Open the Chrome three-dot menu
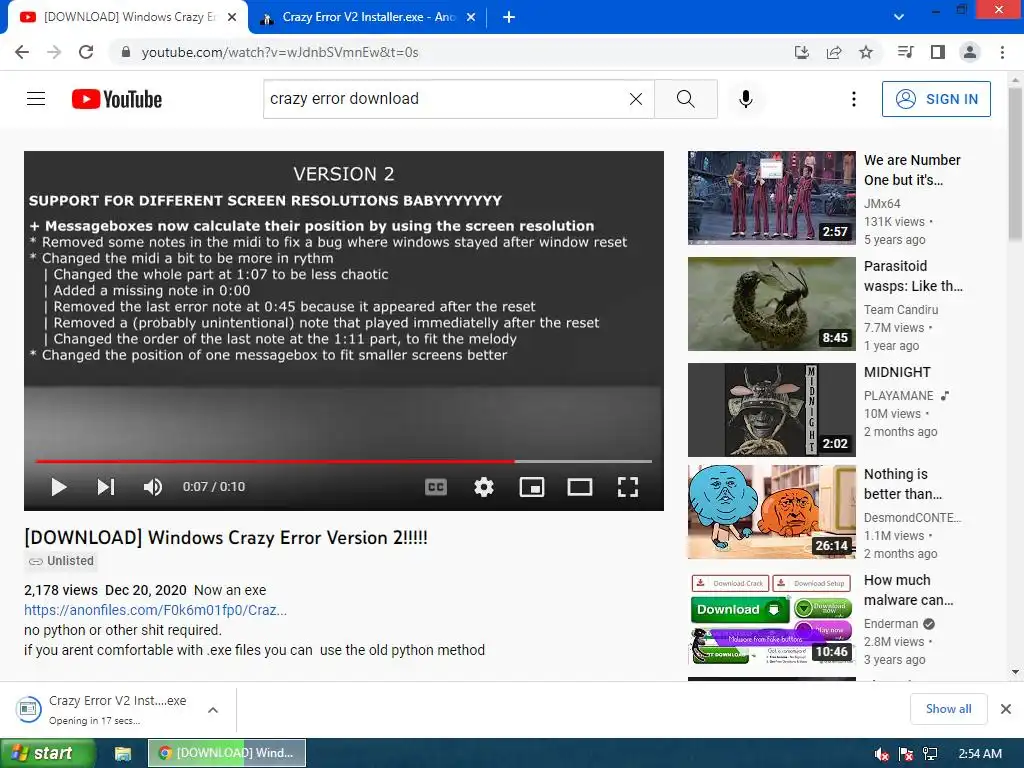 (1002, 52)
